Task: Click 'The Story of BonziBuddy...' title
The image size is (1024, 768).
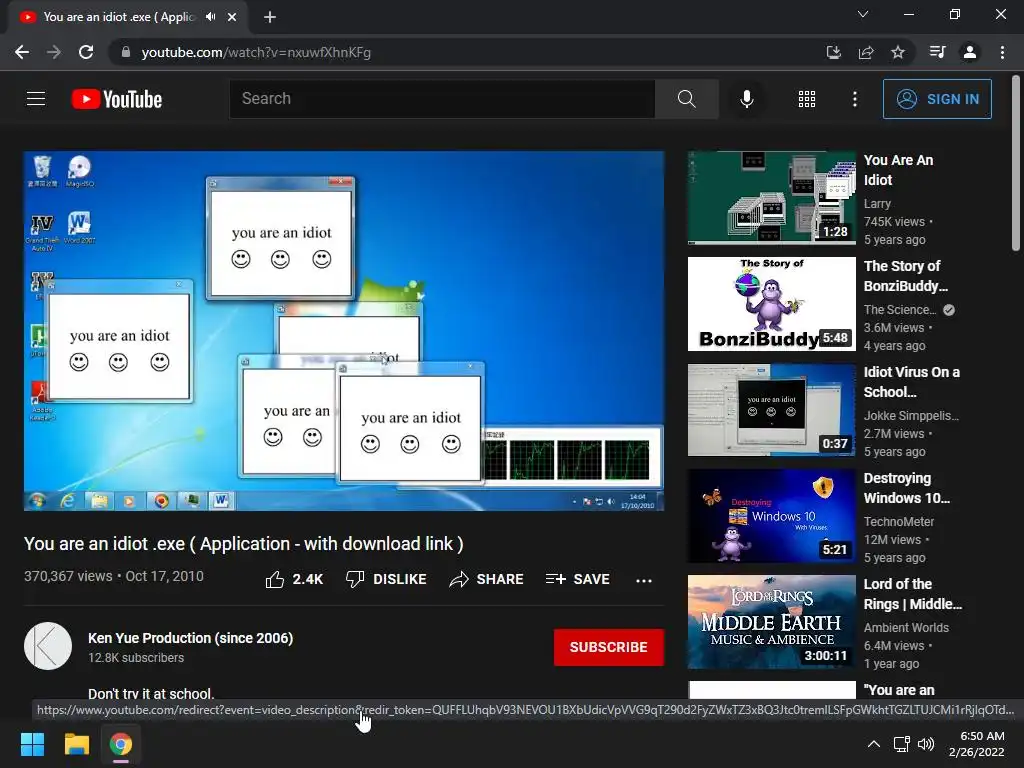Action: click(x=905, y=276)
